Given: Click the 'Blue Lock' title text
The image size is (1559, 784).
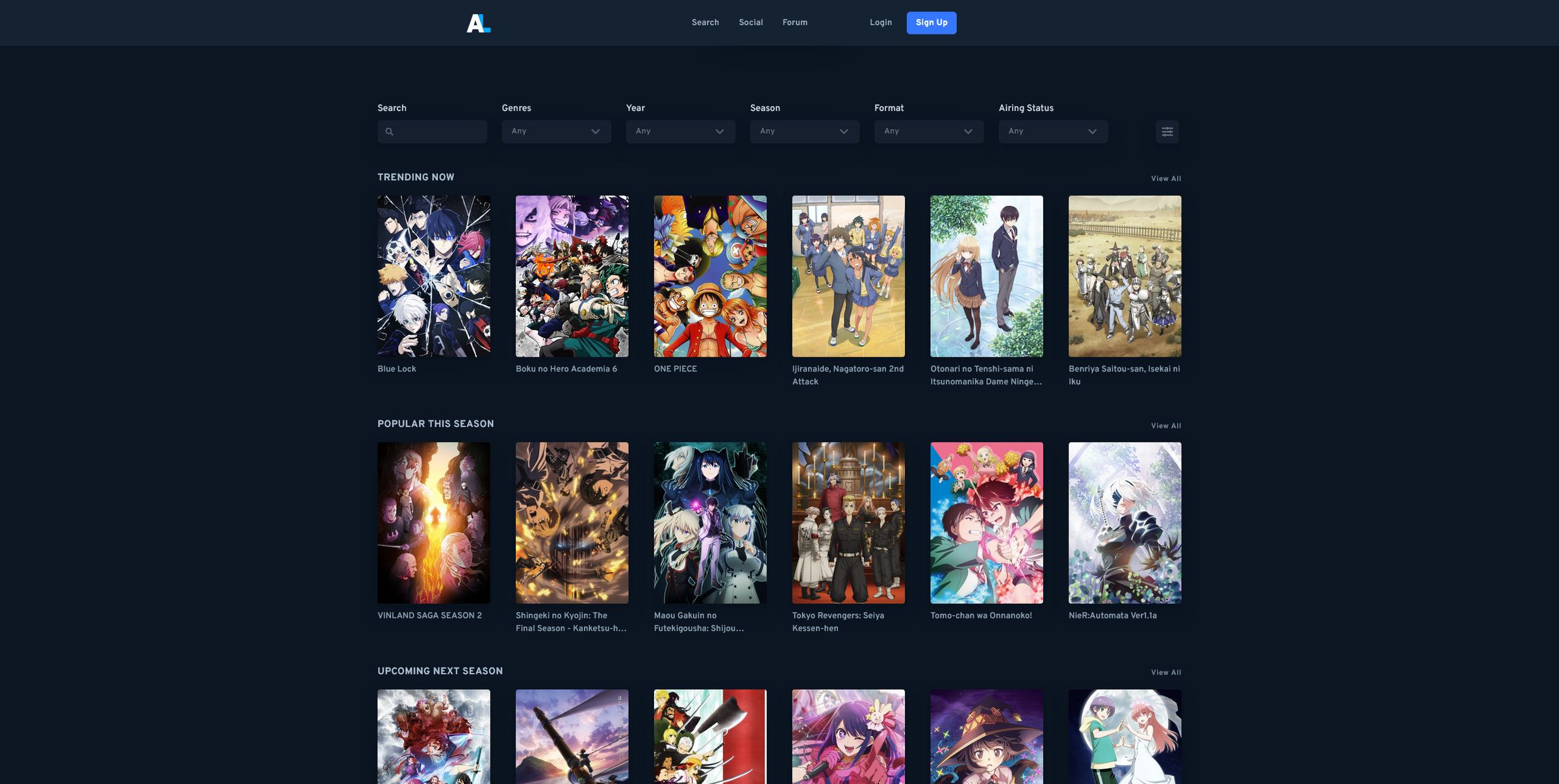Looking at the screenshot, I should tap(397, 369).
